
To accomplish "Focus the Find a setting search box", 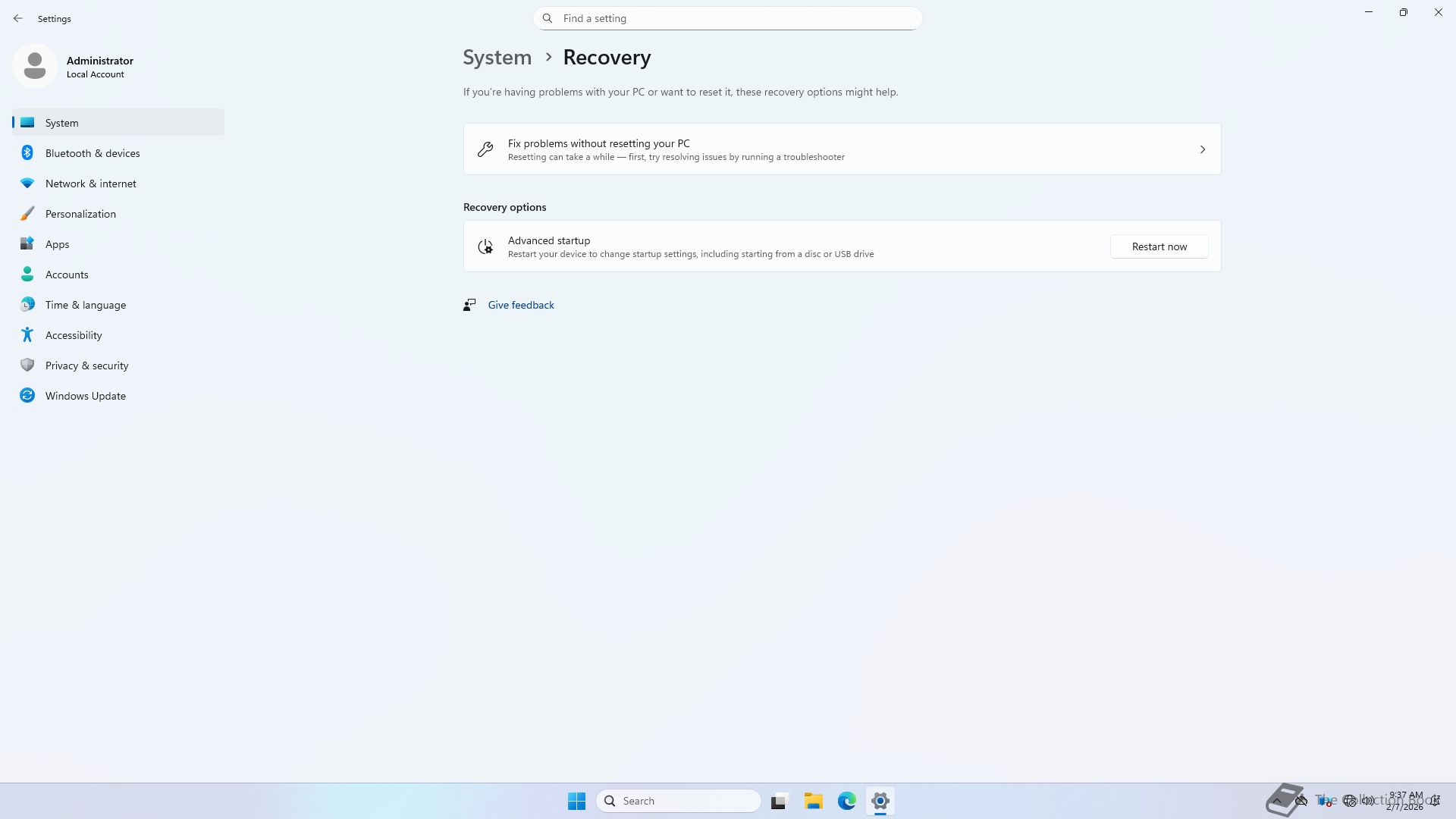I will (x=728, y=18).
